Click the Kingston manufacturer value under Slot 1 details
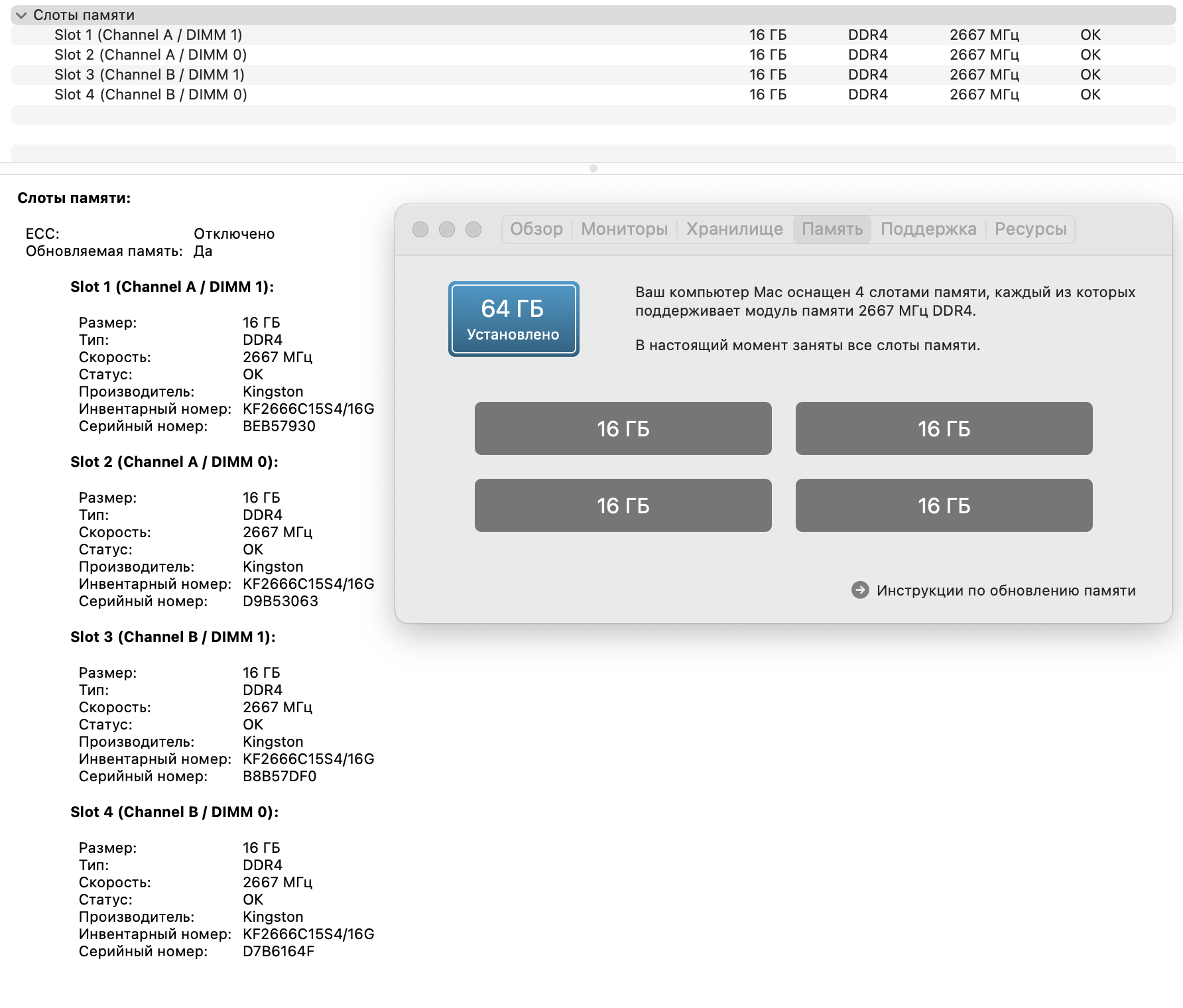The image size is (1183, 1008). [273, 392]
